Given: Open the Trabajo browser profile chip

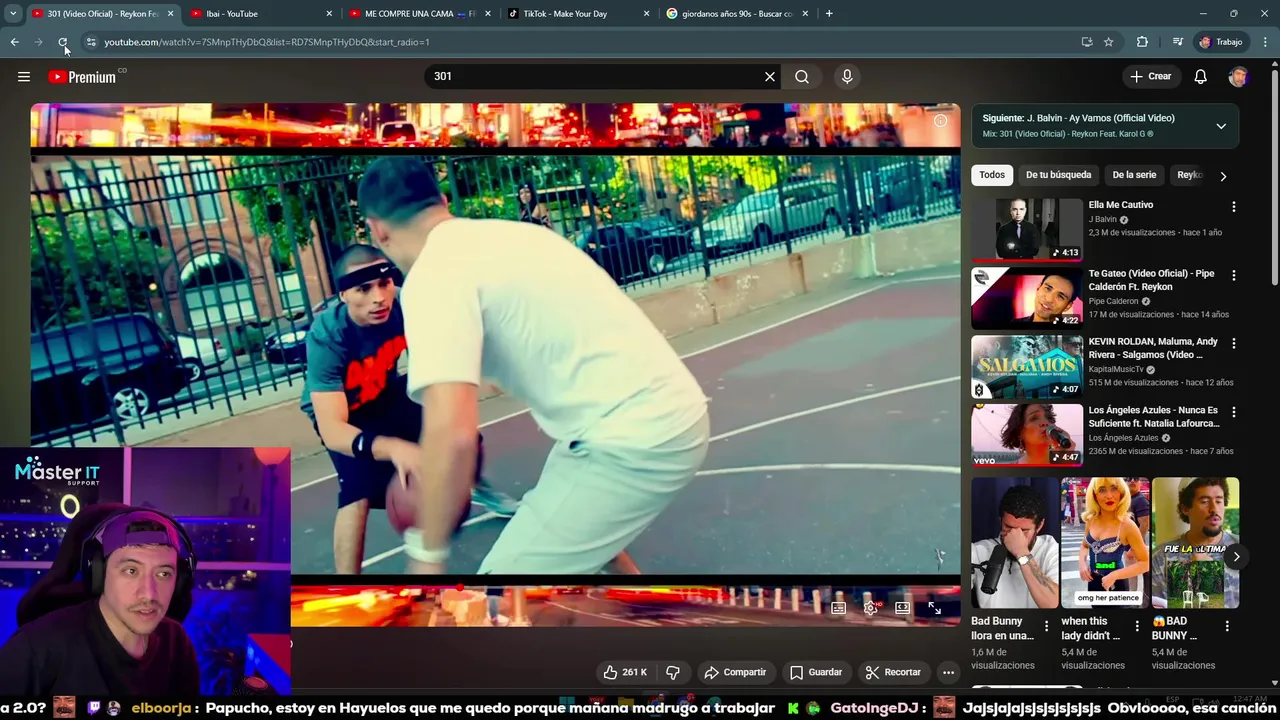Looking at the screenshot, I should tap(1221, 42).
